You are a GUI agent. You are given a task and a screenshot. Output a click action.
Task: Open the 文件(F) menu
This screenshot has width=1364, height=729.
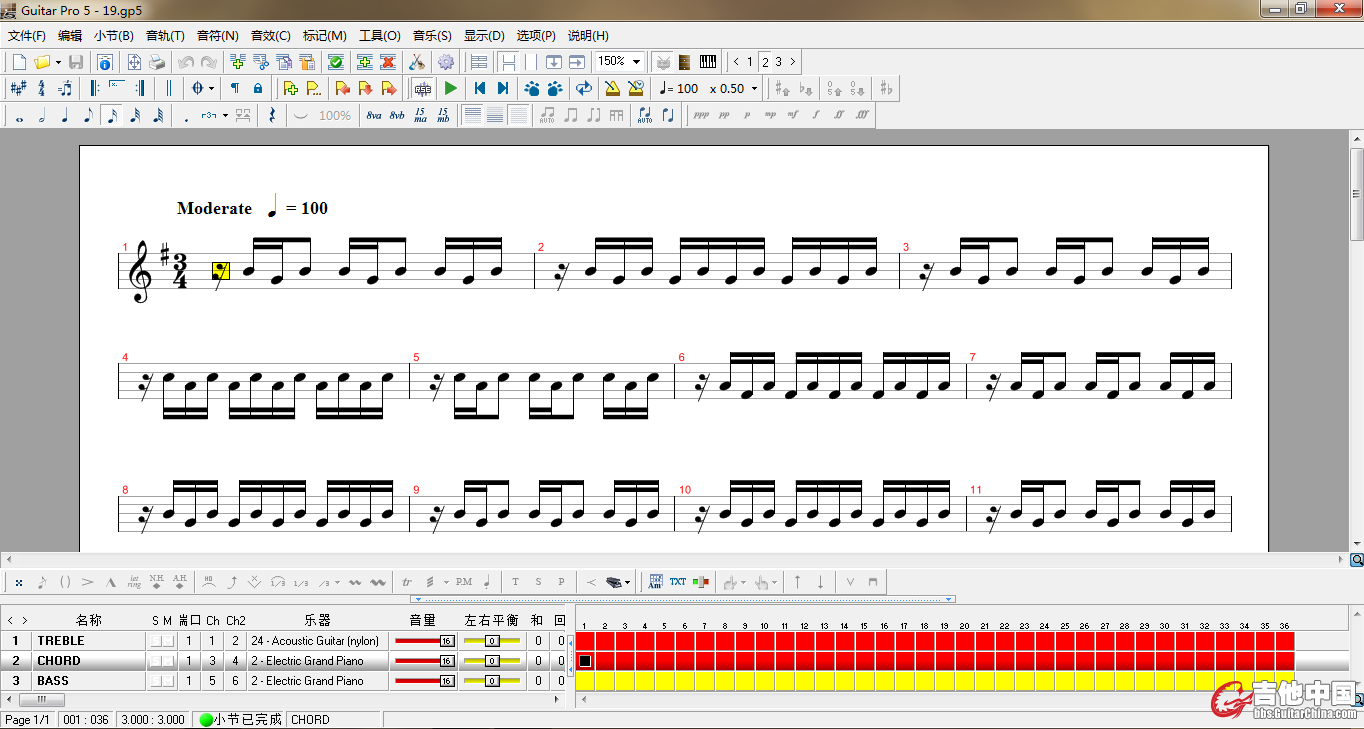click(x=27, y=35)
